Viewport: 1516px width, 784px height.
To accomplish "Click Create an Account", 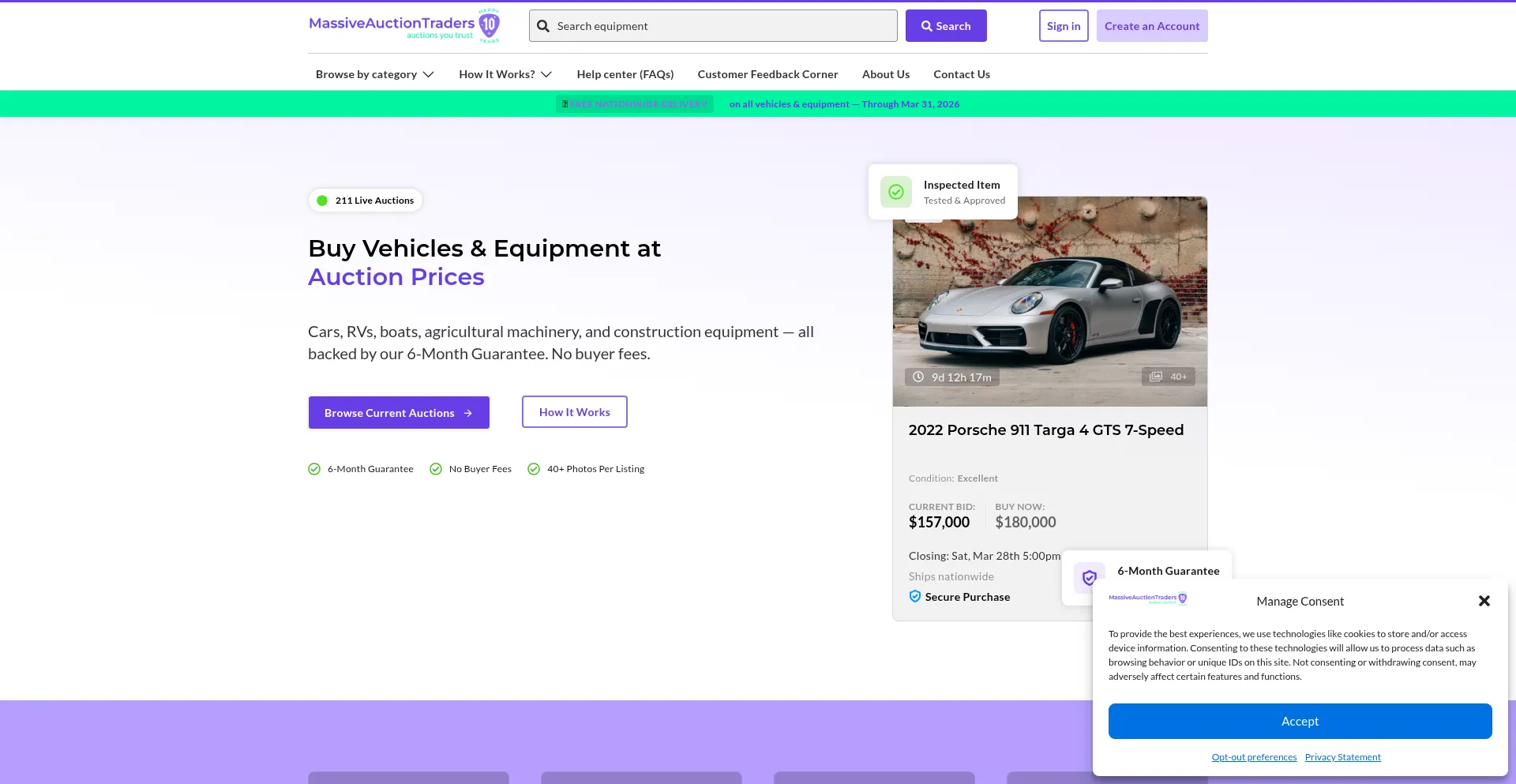I will coord(1152,26).
